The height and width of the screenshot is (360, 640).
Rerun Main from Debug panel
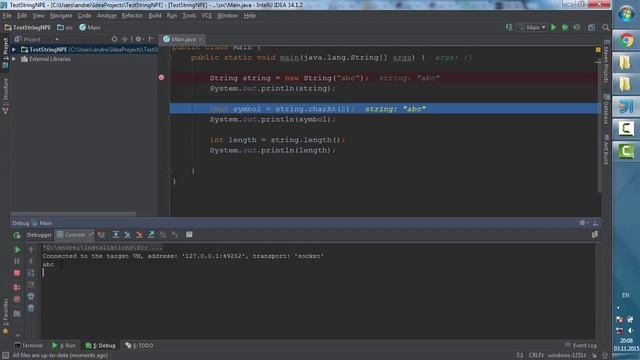tap(17, 235)
